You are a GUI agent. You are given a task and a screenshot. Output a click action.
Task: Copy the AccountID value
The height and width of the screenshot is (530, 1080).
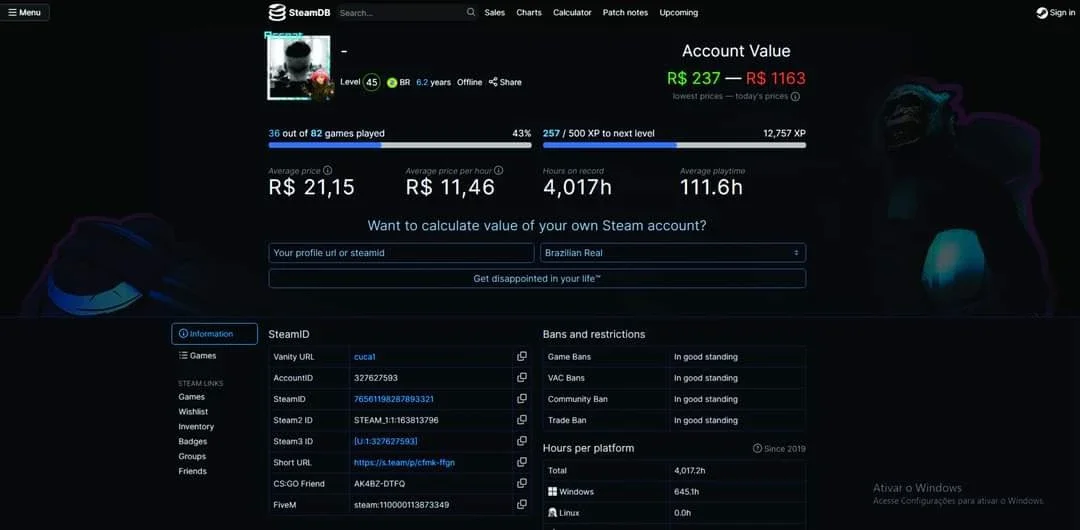click(521, 378)
